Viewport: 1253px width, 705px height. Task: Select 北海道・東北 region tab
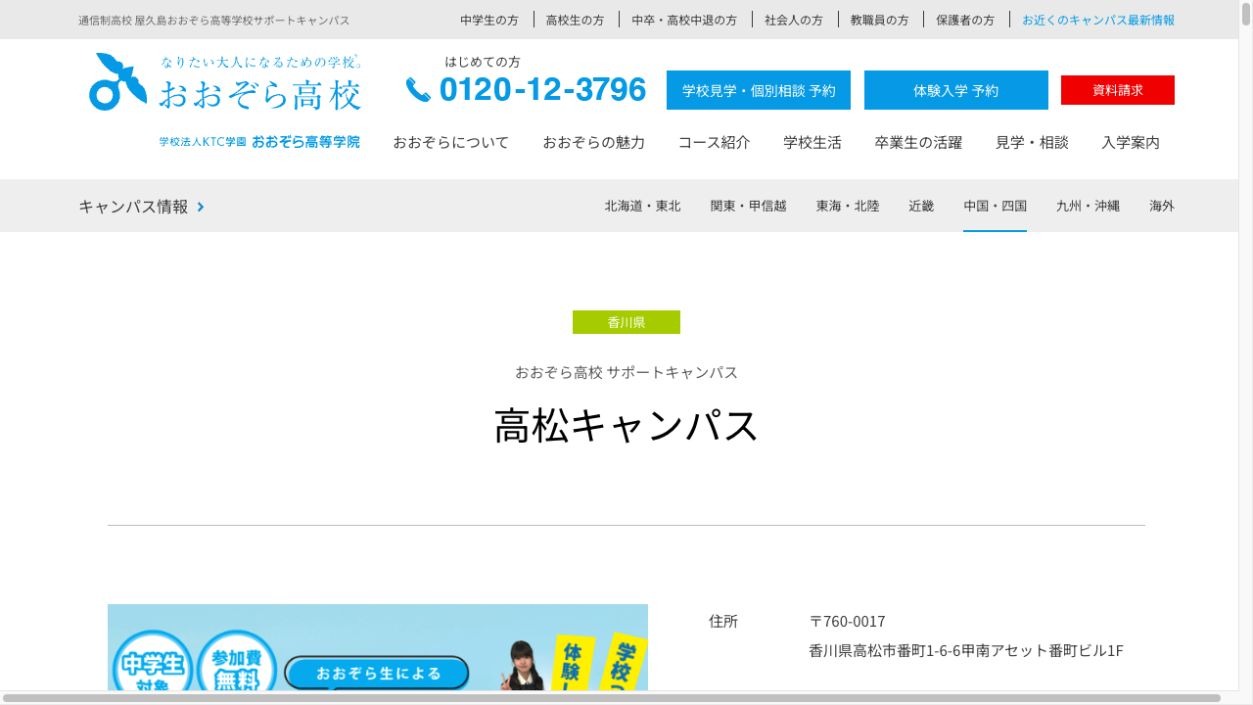coord(642,206)
